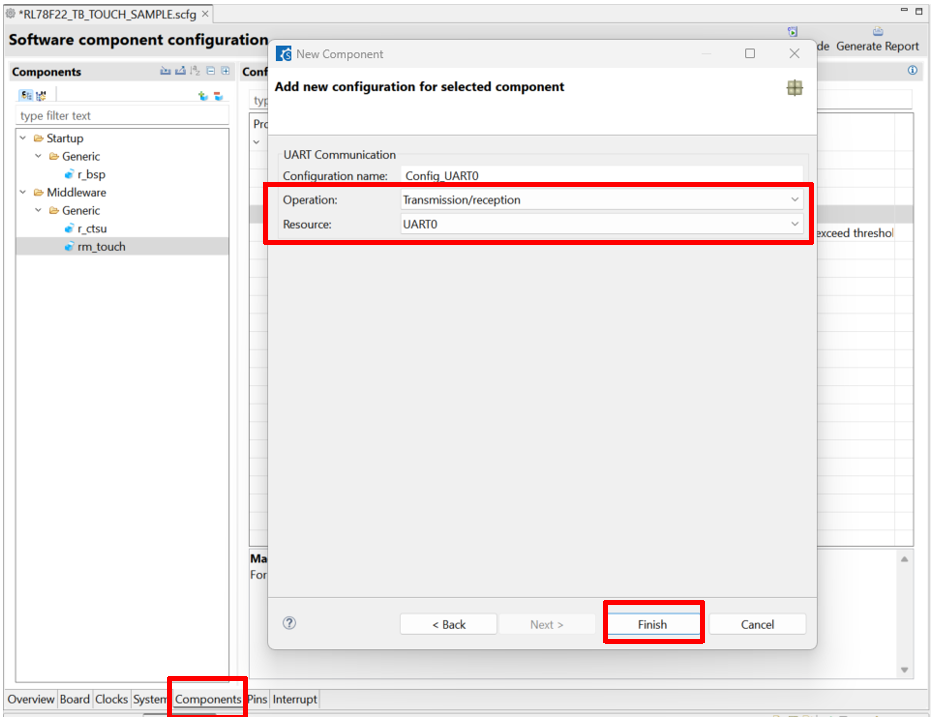The width and height of the screenshot is (936, 717).
Task: Collapse the Middleware tree folder
Action: [x=23, y=192]
